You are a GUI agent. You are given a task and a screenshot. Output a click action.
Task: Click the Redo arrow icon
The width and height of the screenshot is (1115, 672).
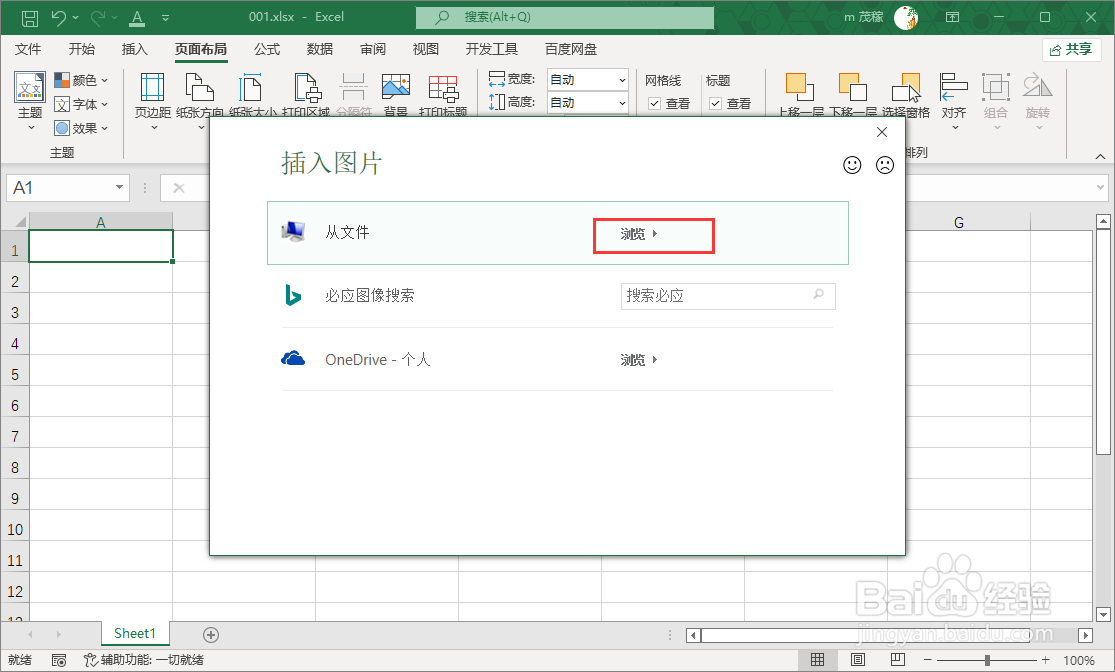pos(98,17)
